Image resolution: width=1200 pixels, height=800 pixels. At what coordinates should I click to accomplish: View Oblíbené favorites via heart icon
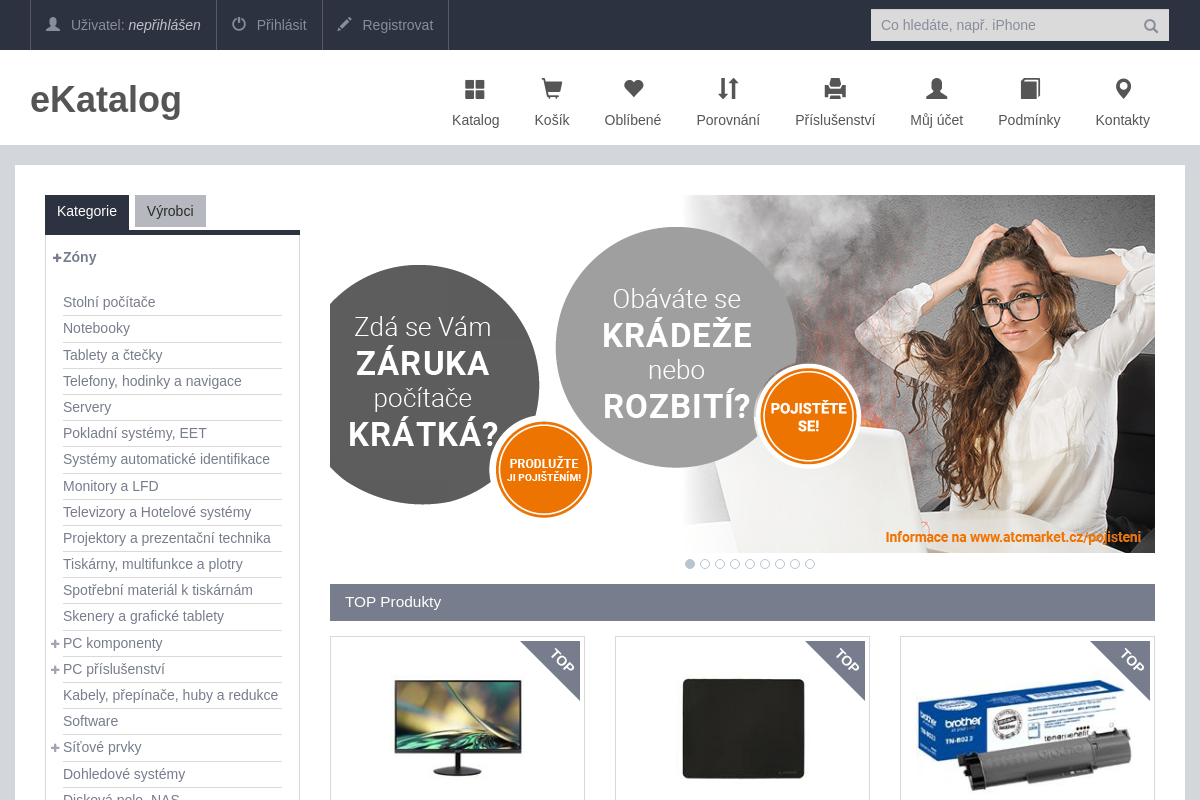pyautogui.click(x=632, y=88)
